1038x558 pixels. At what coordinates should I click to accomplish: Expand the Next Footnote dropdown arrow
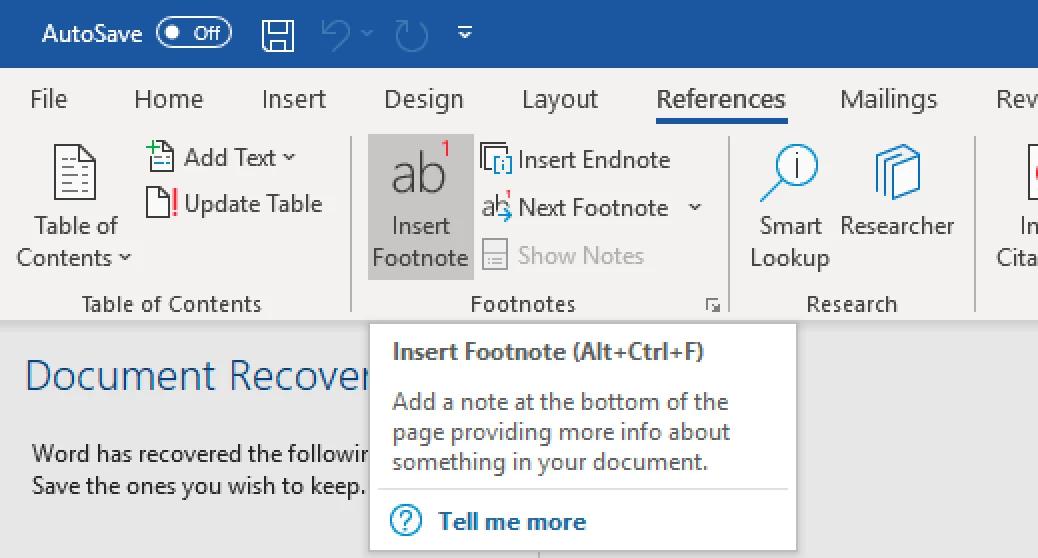pyautogui.click(x=695, y=208)
